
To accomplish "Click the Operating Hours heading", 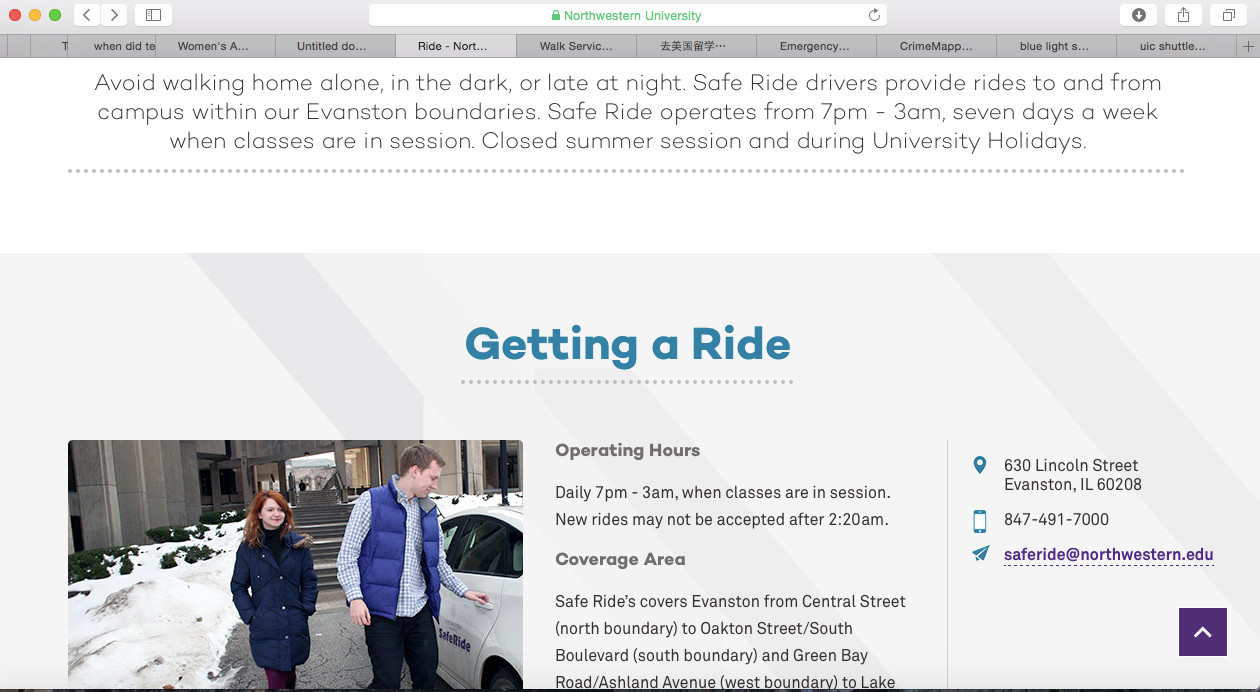I will [x=628, y=450].
